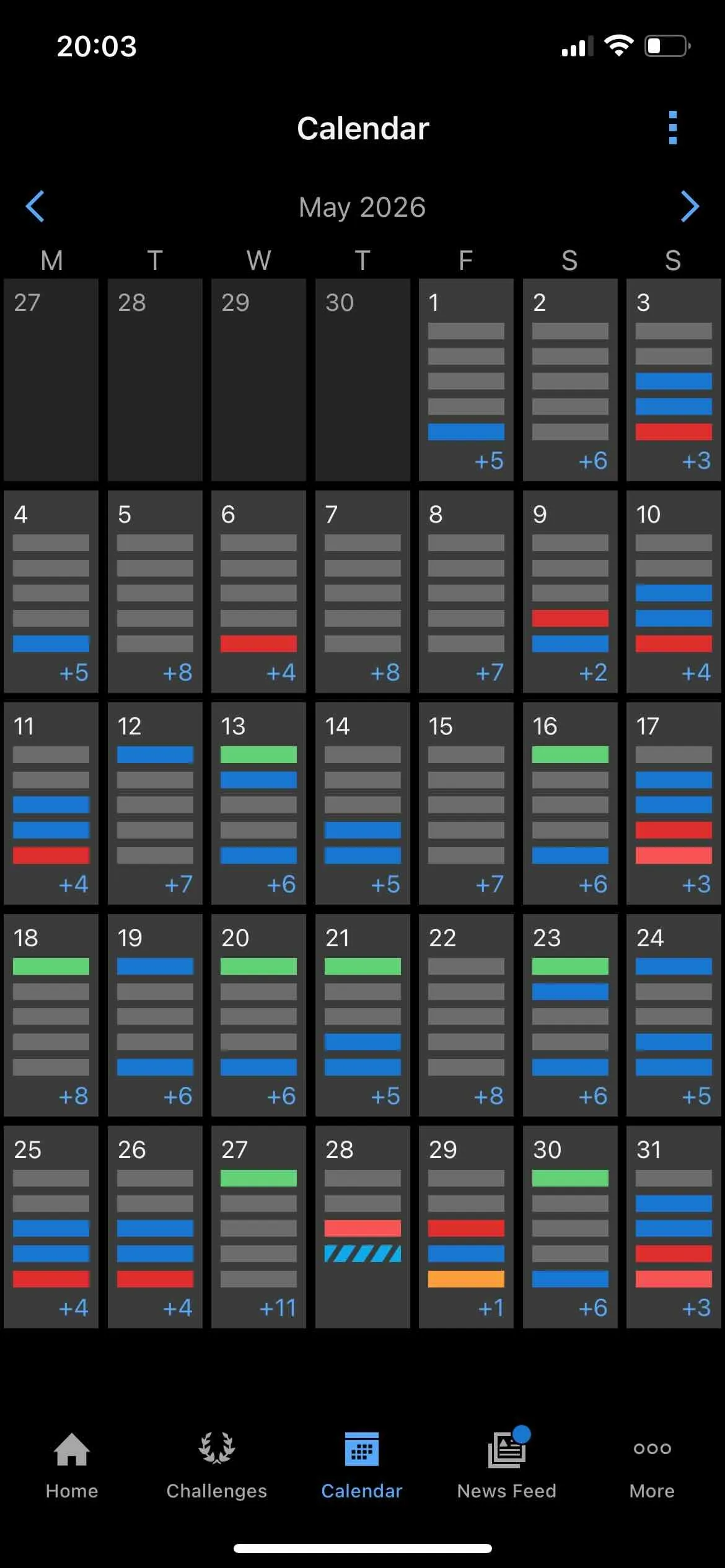The width and height of the screenshot is (725, 1568).
Task: Tap the +3 more on day 31
Action: click(696, 1308)
